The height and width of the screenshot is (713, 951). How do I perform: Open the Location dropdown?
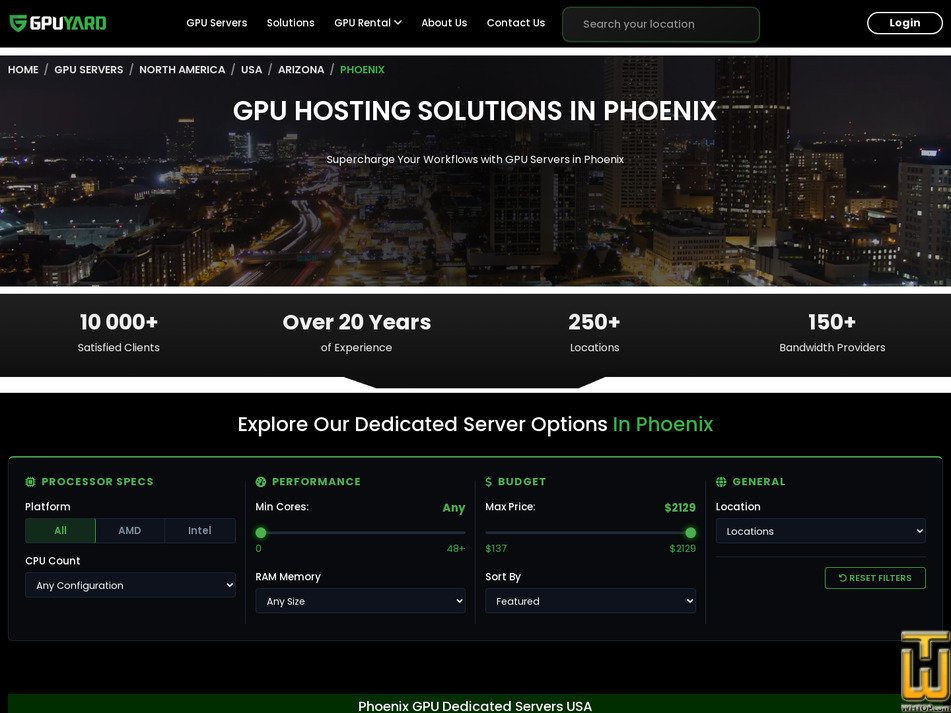(x=821, y=531)
